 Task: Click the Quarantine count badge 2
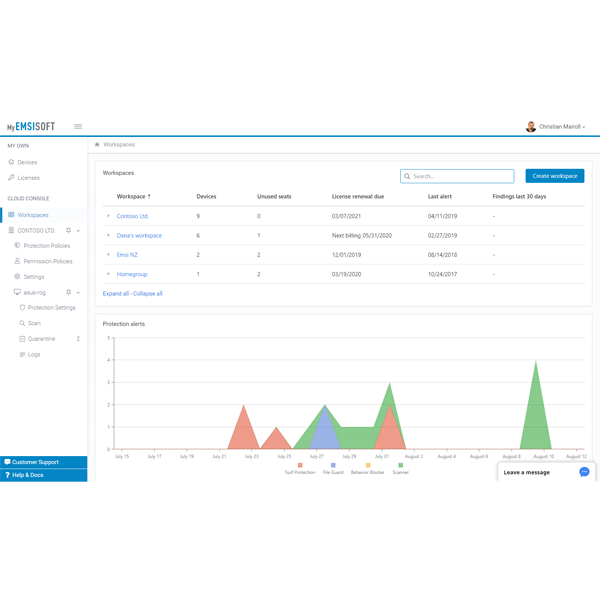pos(78,339)
